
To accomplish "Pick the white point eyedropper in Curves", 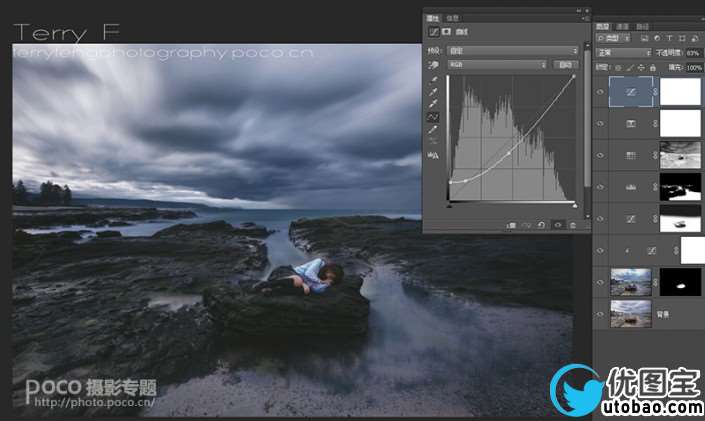I will tap(433, 104).
